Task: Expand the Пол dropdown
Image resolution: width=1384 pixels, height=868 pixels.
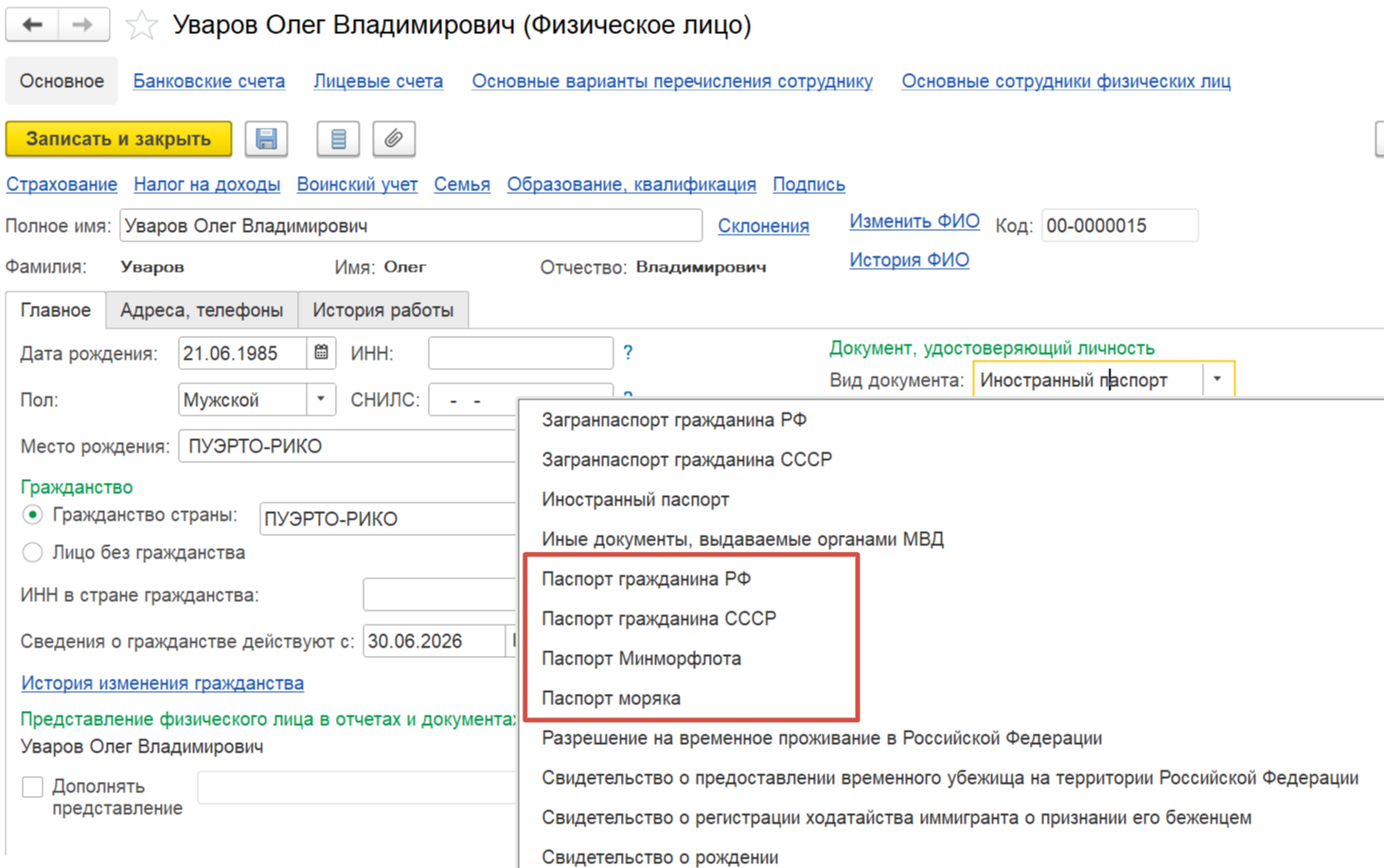Action: [x=321, y=399]
